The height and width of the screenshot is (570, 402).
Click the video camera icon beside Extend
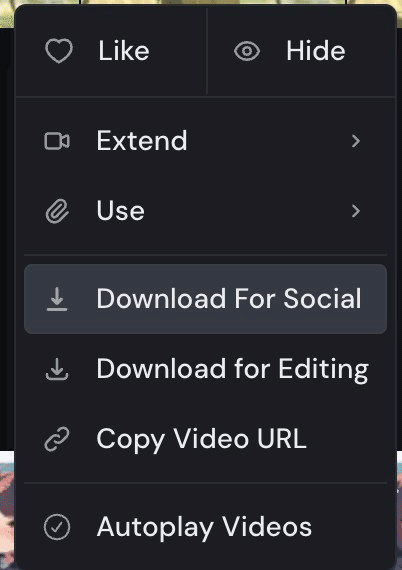tap(57, 141)
